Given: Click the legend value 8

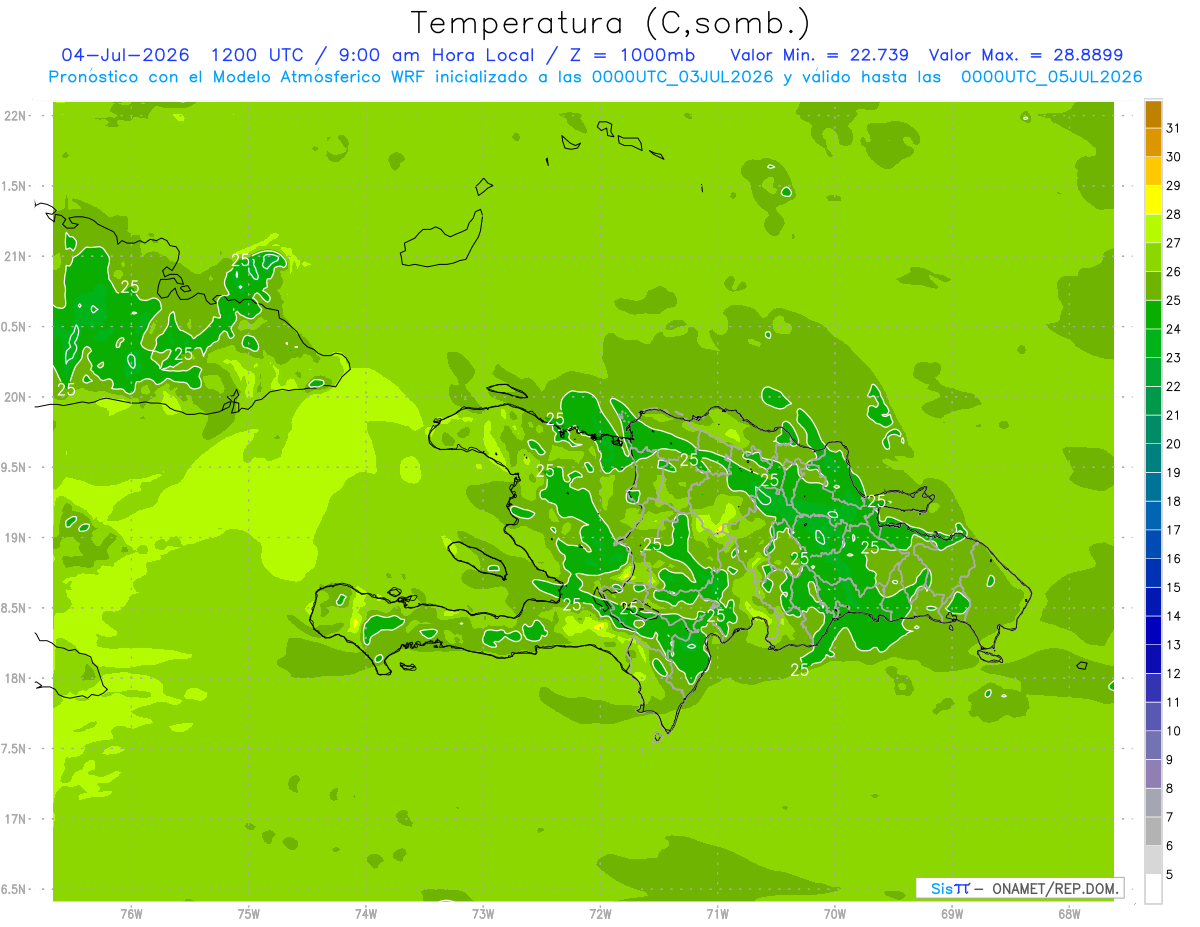Looking at the screenshot, I should [1170, 789].
